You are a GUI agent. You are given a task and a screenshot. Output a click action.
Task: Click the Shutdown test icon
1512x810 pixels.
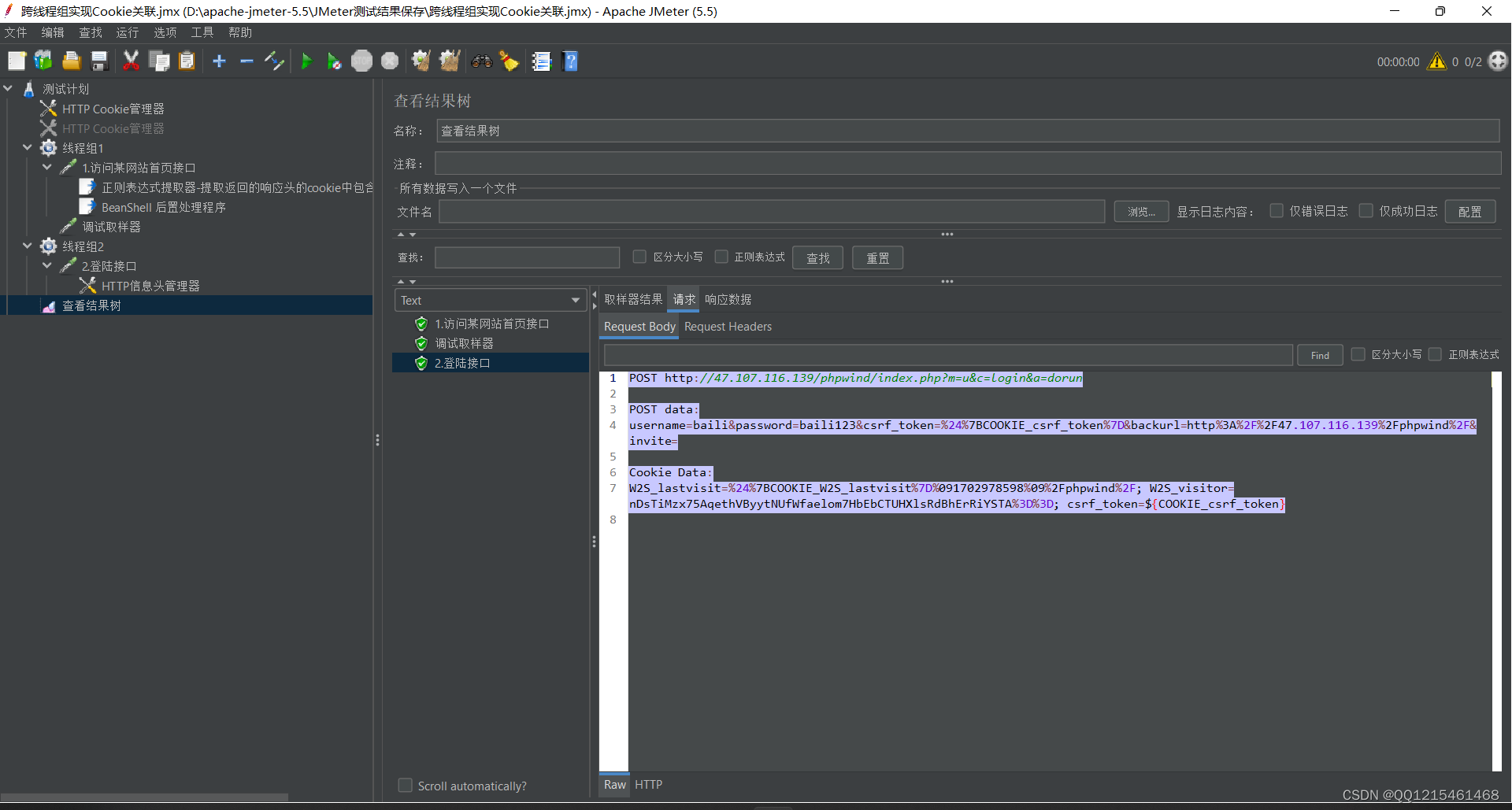pyautogui.click(x=390, y=61)
